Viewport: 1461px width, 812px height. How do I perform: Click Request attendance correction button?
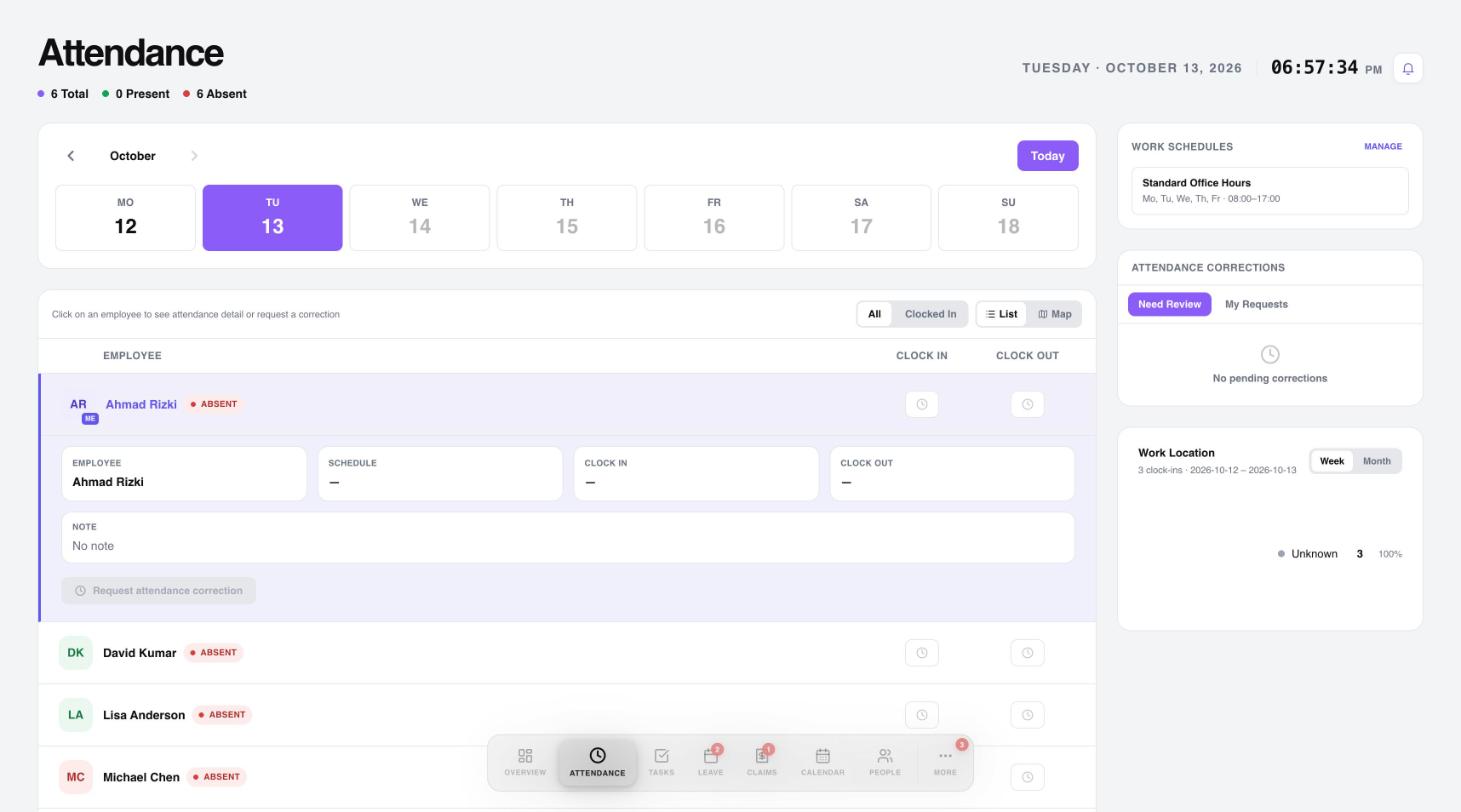[x=158, y=591]
